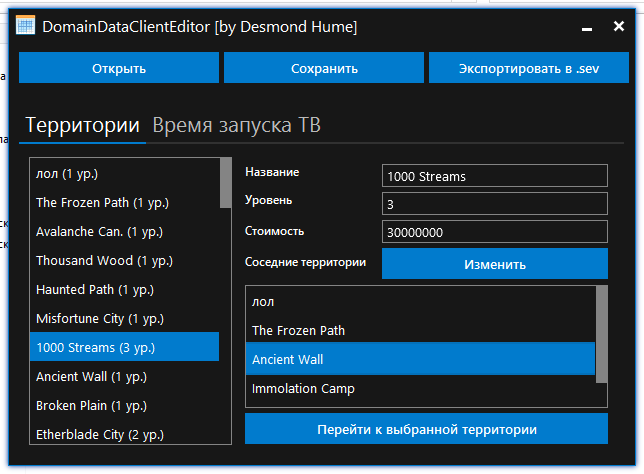
Task: Close the DomainDataClientEditor window
Action: coord(619,26)
